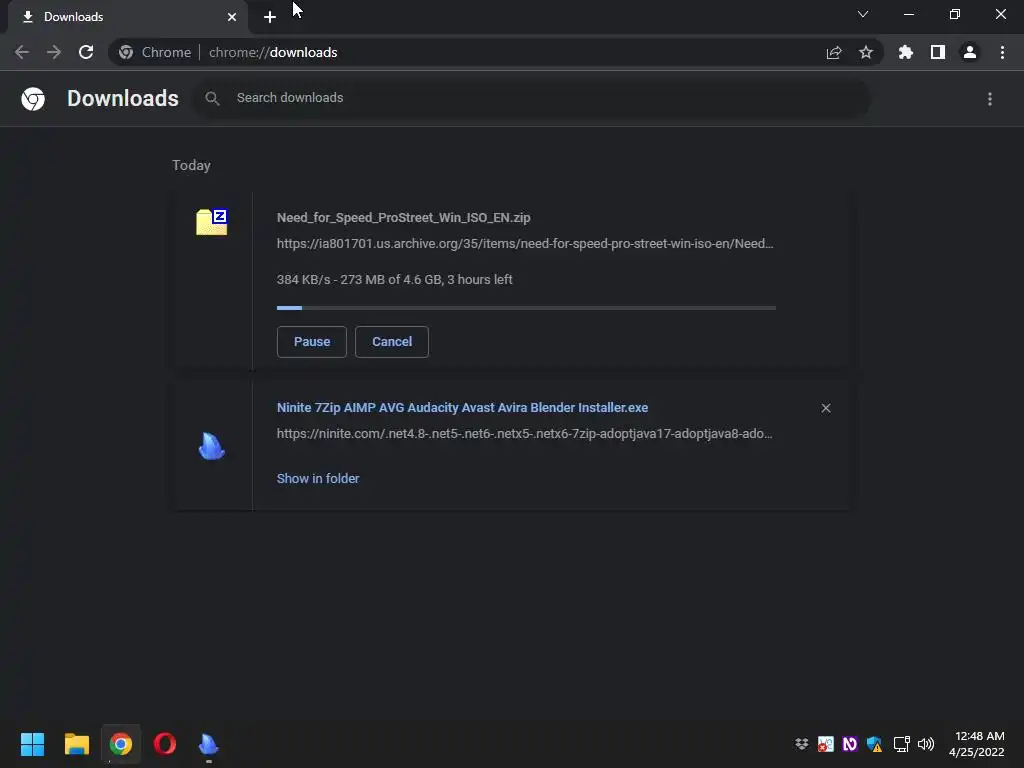Minimize the Chrome window
The image size is (1024, 768).
(x=908, y=14)
